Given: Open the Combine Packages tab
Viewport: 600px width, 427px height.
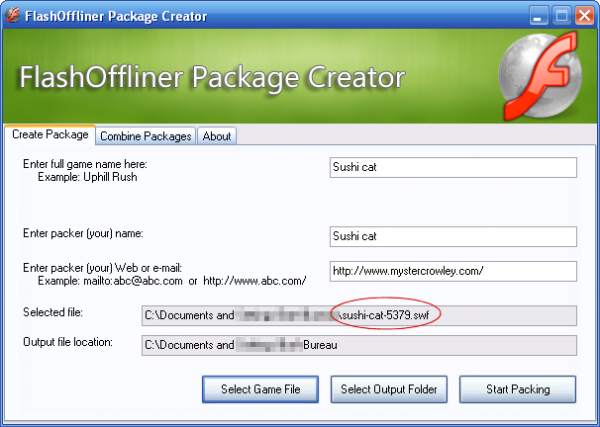Looking at the screenshot, I should click(x=145, y=136).
